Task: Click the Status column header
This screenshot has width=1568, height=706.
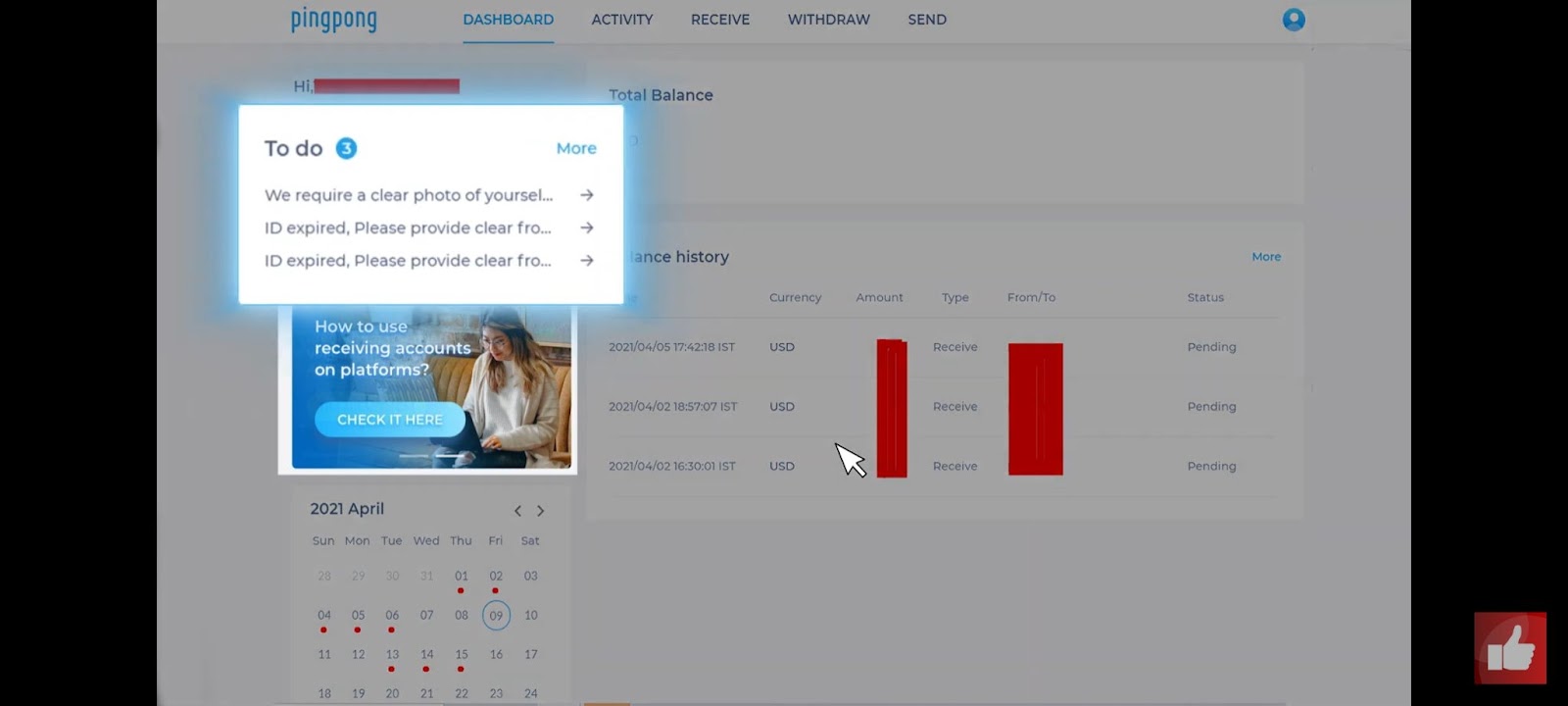Action: point(1205,297)
